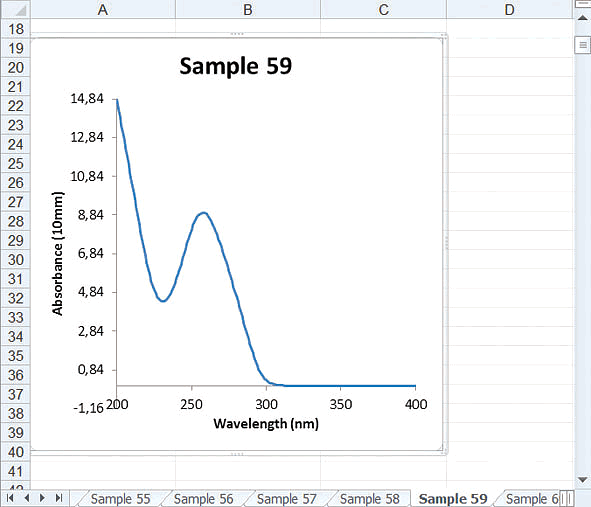Open the partially visible Sample 6 tab
The width and height of the screenshot is (591, 507).
pyautogui.click(x=531, y=499)
